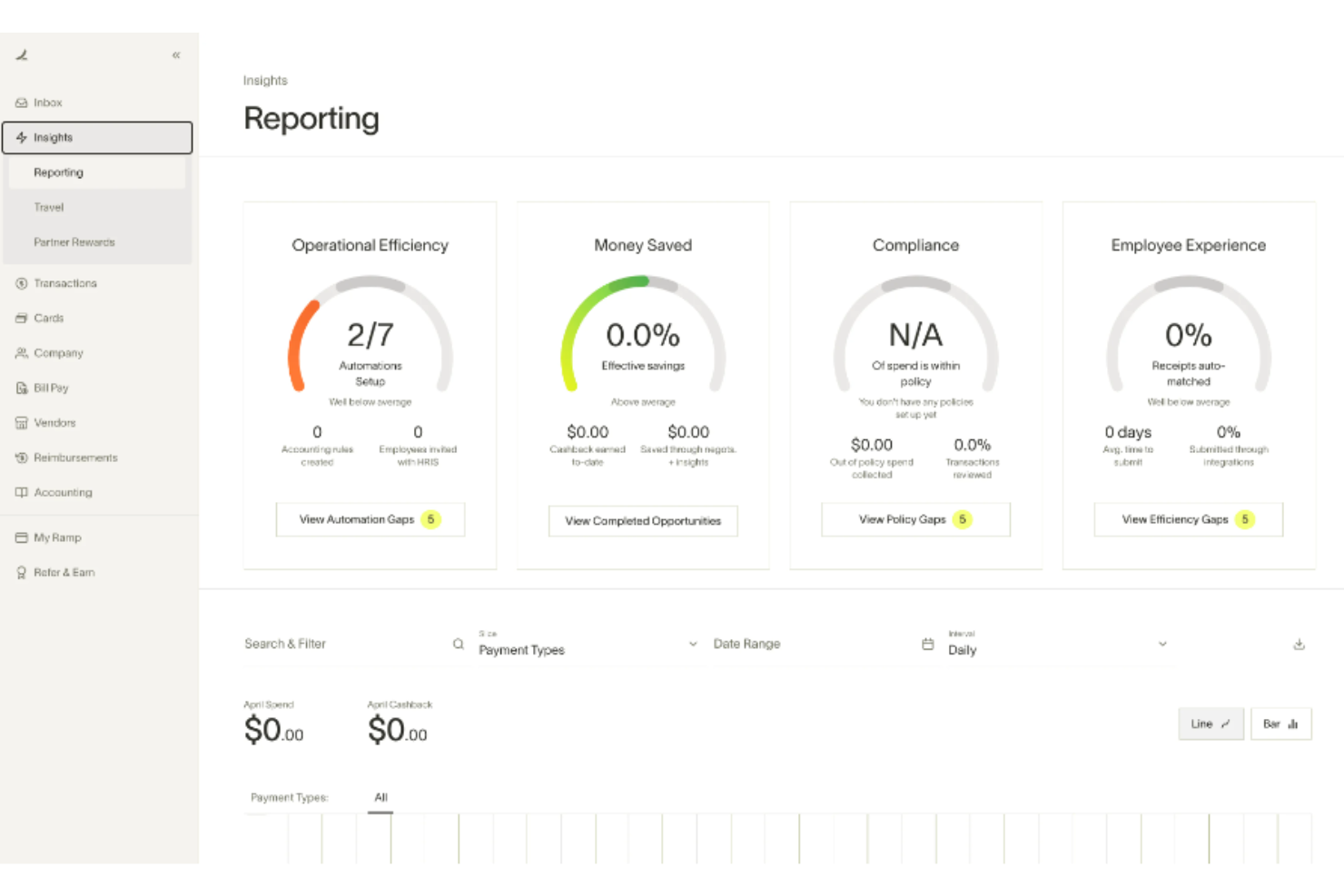This screenshot has height=896, width=1344.
Task: Click the Ramp logo
Action: pyautogui.click(x=20, y=54)
